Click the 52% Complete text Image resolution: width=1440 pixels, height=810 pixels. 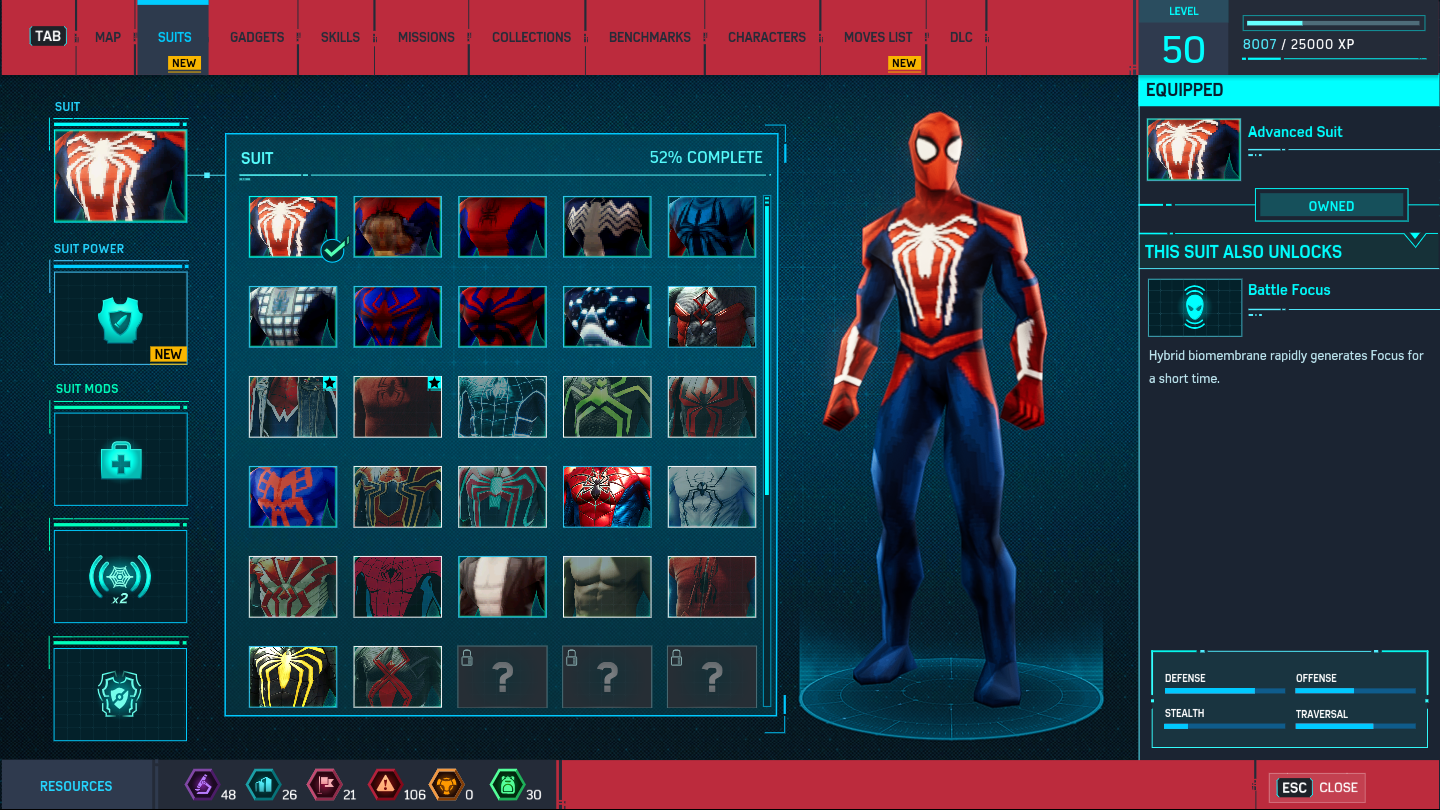706,158
